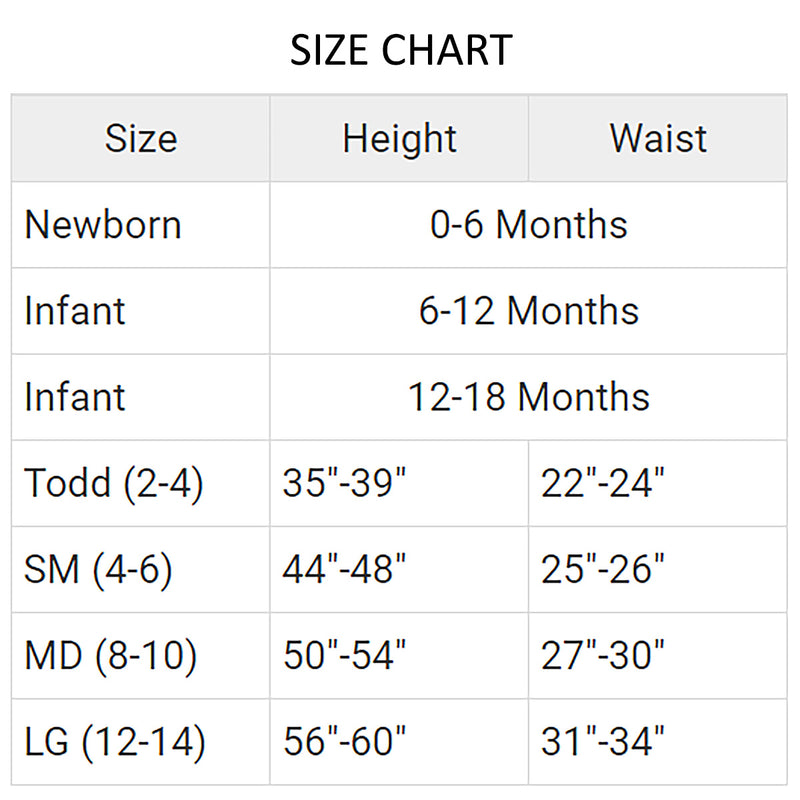Click the 50"-54" height cell
Image resolution: width=800 pixels, height=800 pixels.
pos(345,656)
